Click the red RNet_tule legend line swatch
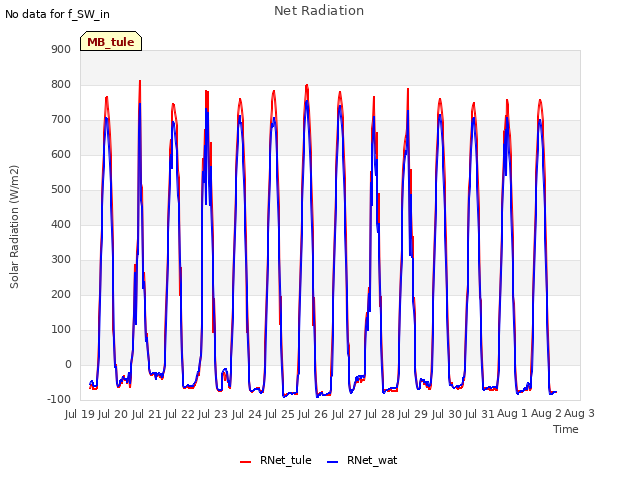Screen dimensions: 640x480 245,462
